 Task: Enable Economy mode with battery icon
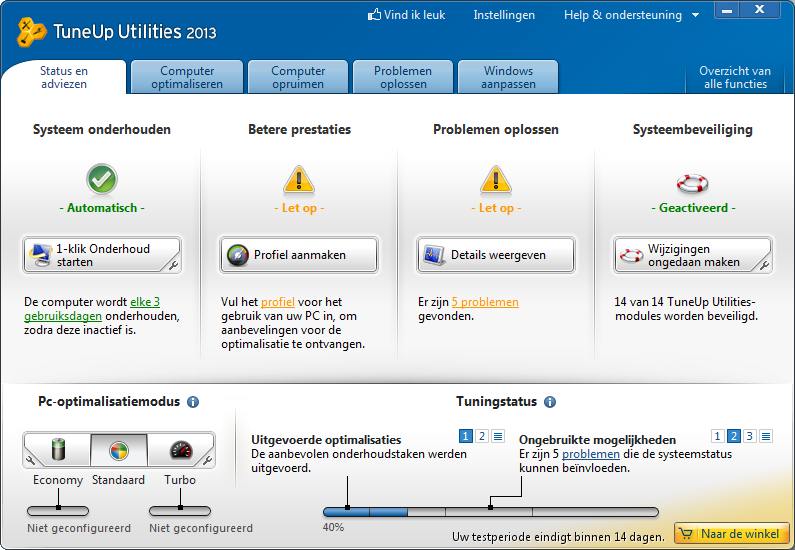click(x=57, y=450)
